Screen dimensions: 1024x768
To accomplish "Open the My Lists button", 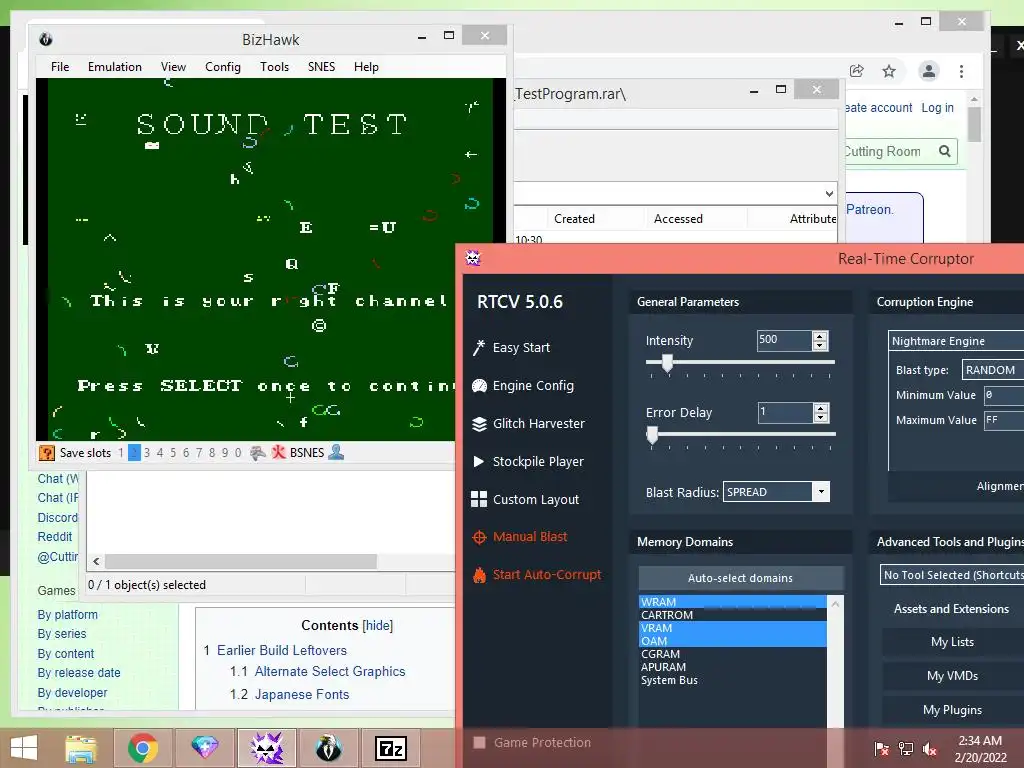I will [953, 642].
